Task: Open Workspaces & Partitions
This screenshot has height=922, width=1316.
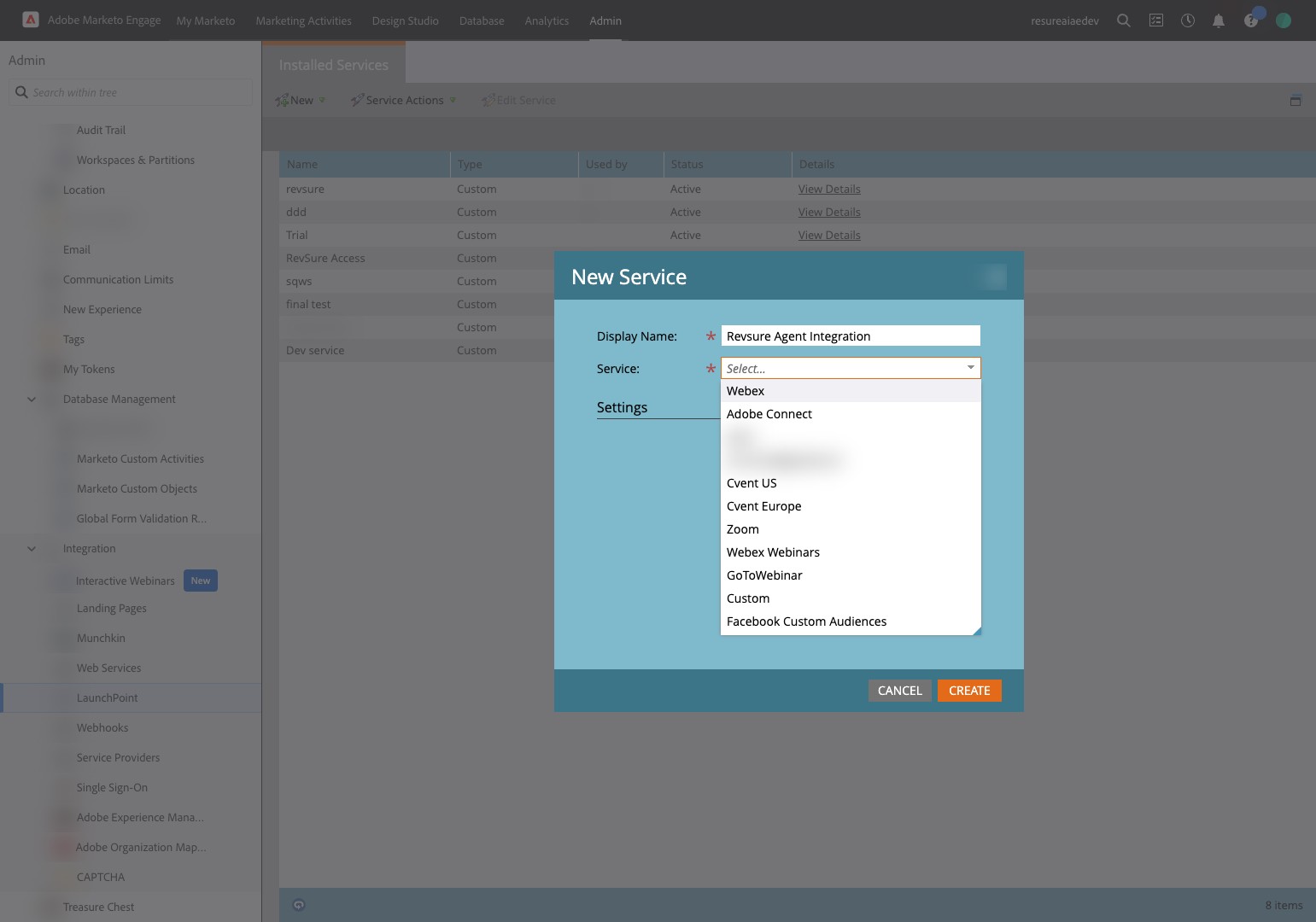Action: (x=136, y=160)
